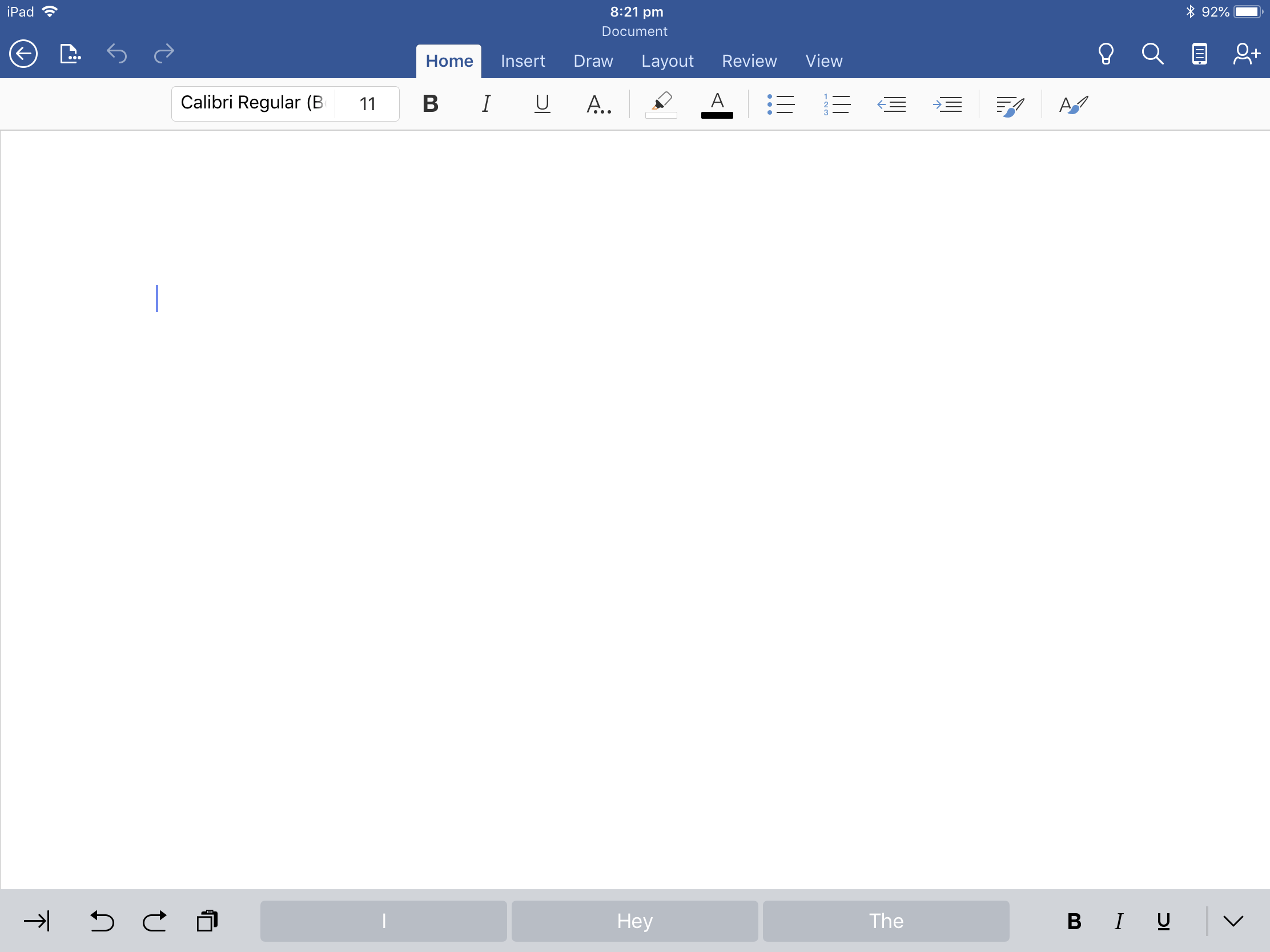Open the File menu icon
The width and height of the screenshot is (1270, 952).
coord(70,54)
